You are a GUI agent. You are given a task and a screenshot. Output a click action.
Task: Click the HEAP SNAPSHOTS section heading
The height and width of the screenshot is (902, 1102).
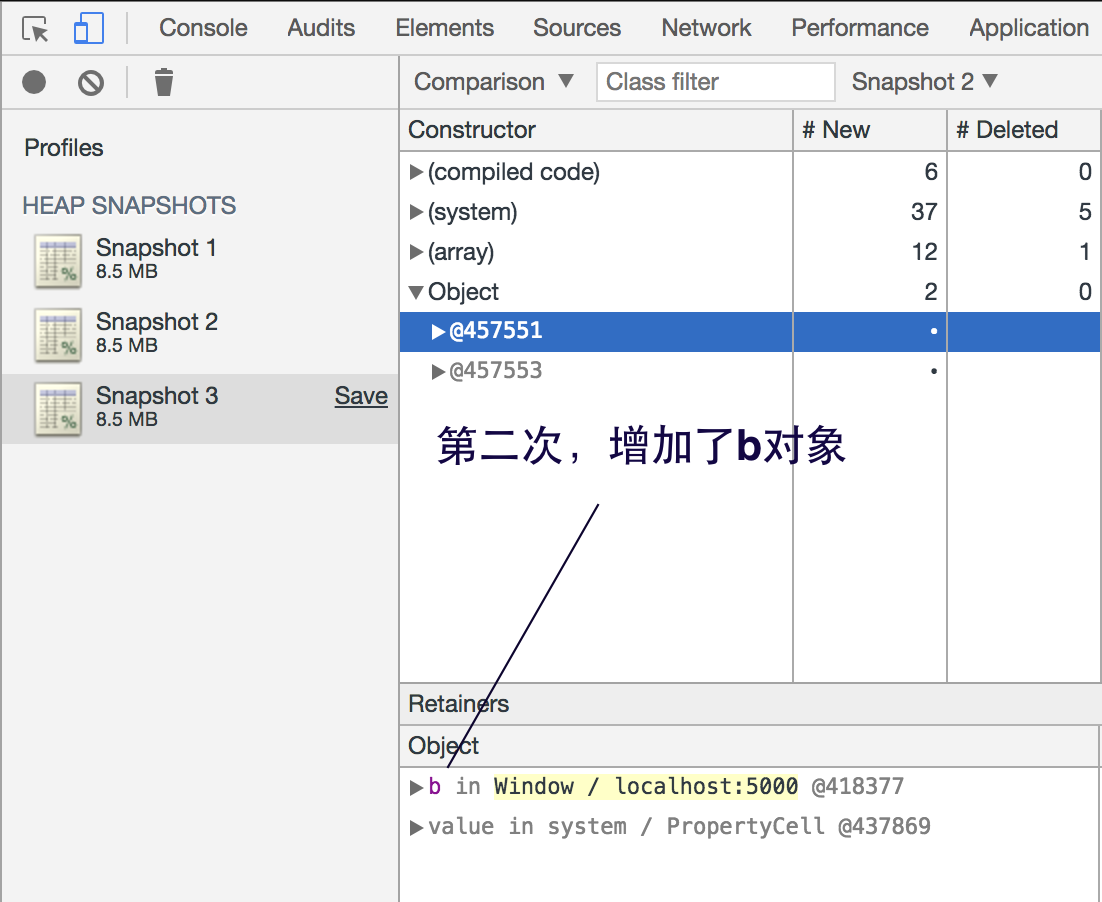(129, 206)
